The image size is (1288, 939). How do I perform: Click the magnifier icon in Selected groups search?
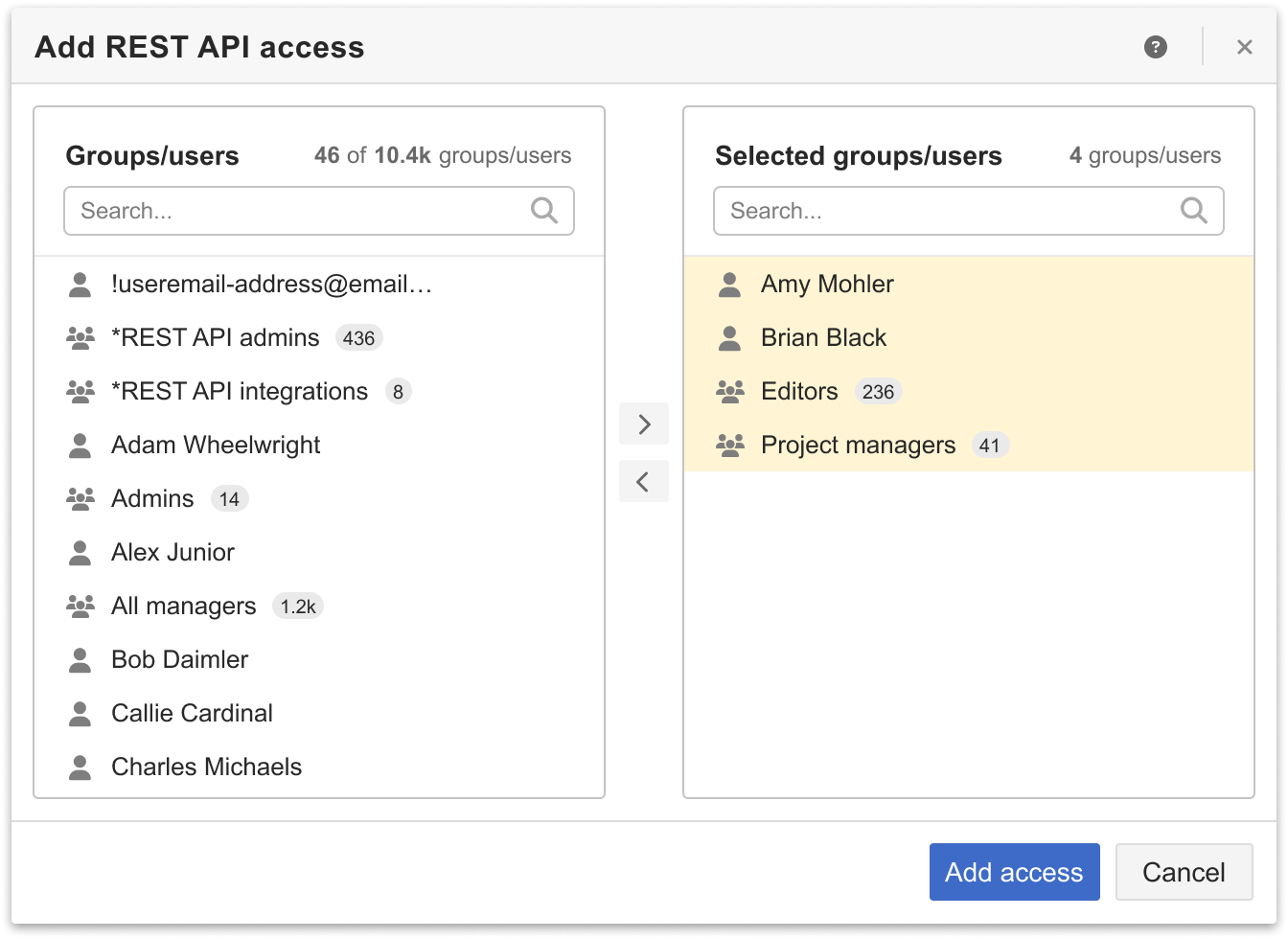tap(1193, 211)
